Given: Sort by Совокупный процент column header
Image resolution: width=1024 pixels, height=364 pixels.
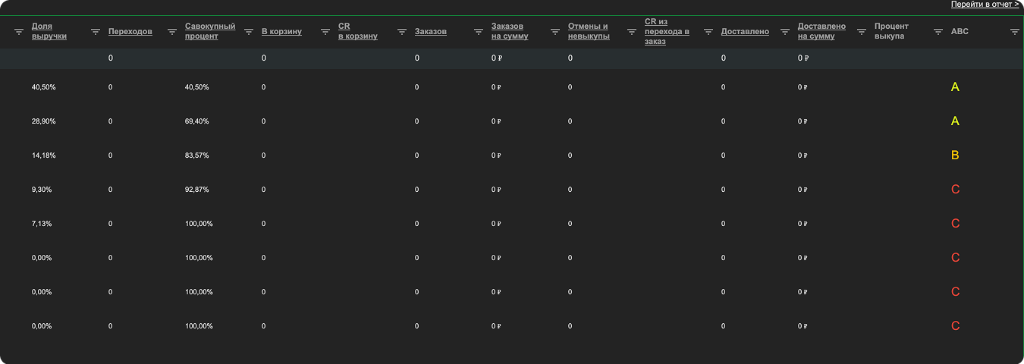Looking at the screenshot, I should [210, 31].
